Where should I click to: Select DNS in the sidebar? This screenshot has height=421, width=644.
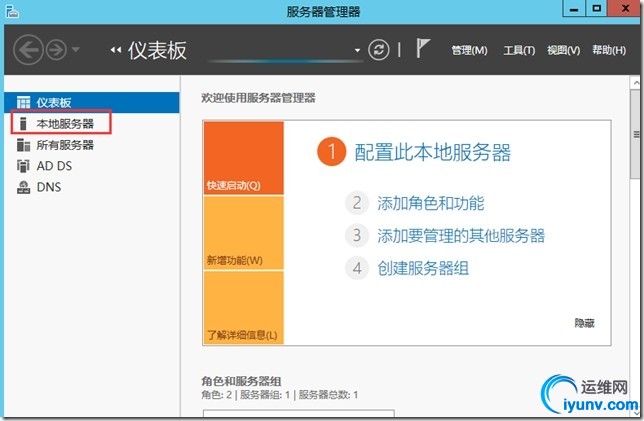pos(92,187)
